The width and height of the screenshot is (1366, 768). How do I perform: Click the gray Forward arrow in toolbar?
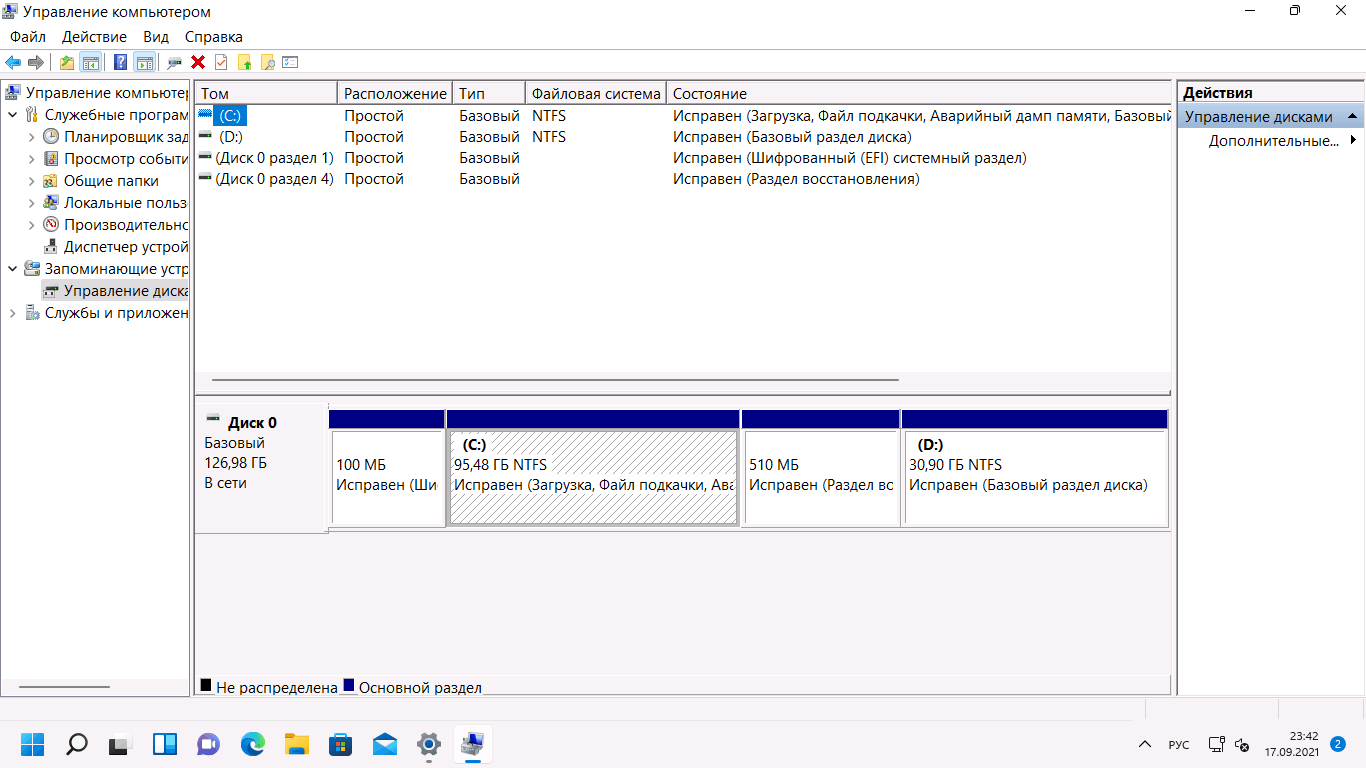[36, 62]
